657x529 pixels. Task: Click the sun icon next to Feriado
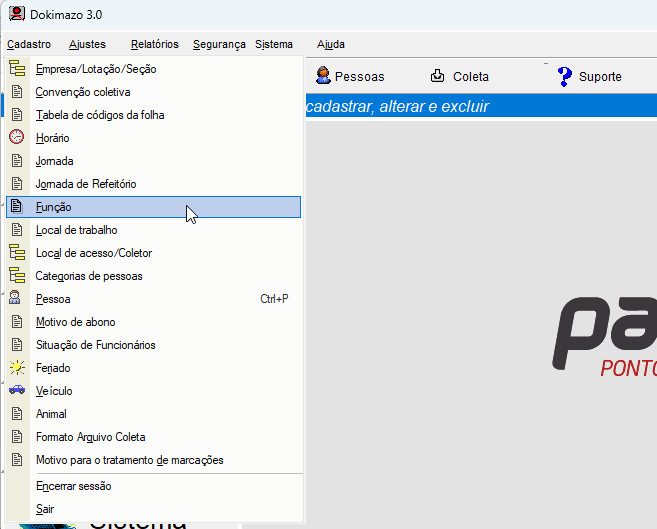[x=16, y=368]
